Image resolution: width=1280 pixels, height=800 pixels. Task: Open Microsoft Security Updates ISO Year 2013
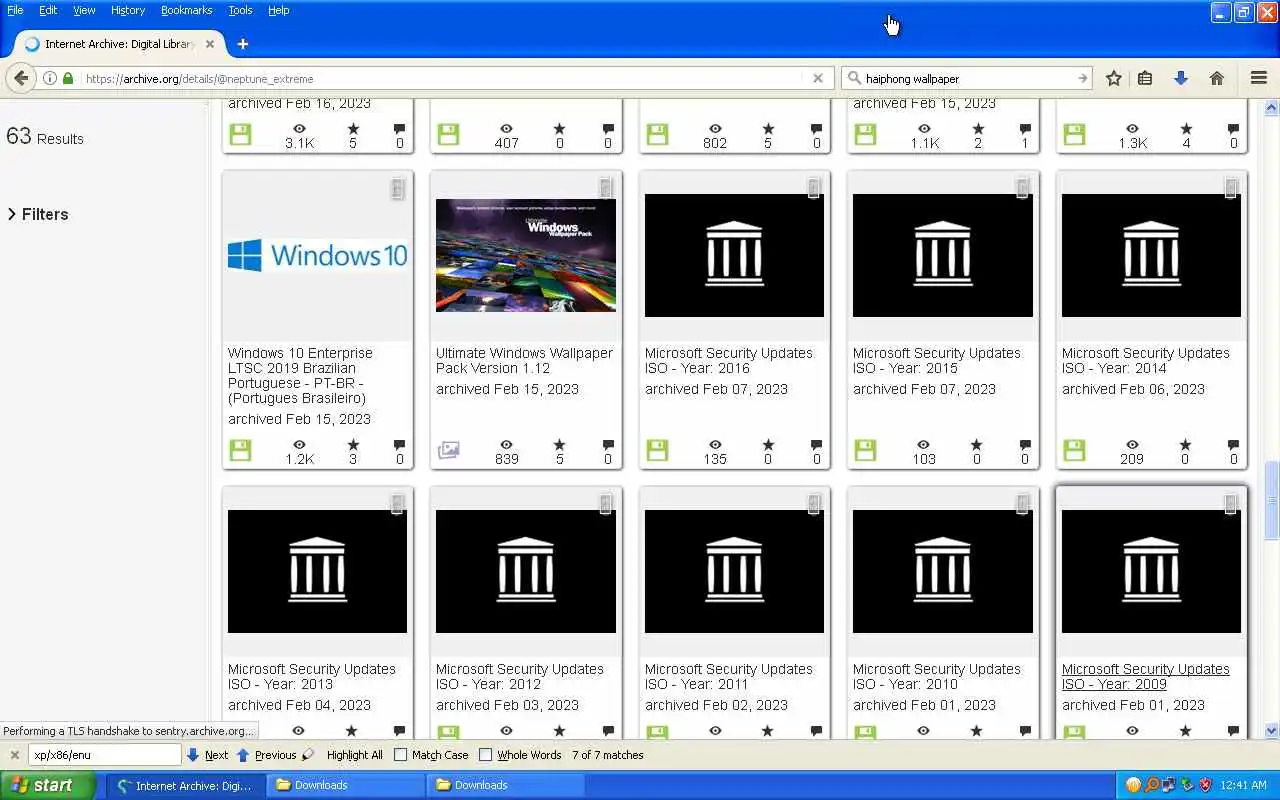point(311,676)
